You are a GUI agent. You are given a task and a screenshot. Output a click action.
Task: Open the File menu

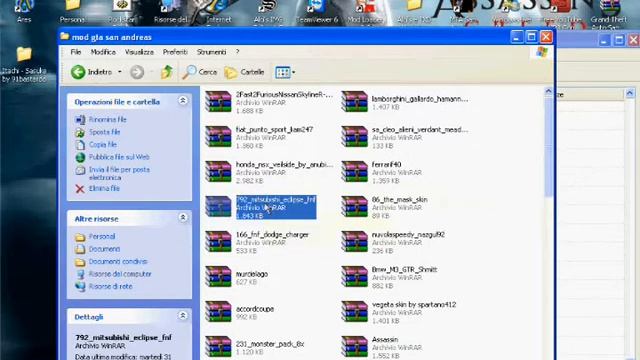76,52
